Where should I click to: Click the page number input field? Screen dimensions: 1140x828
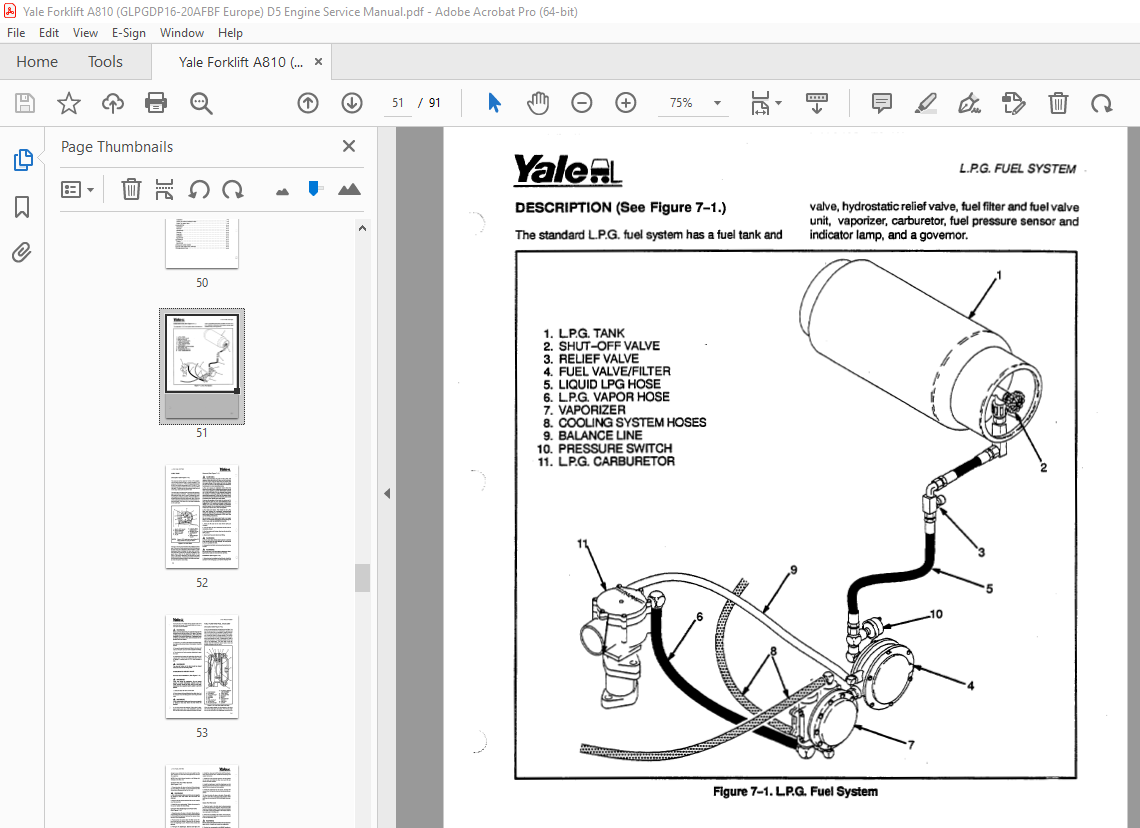pos(398,103)
